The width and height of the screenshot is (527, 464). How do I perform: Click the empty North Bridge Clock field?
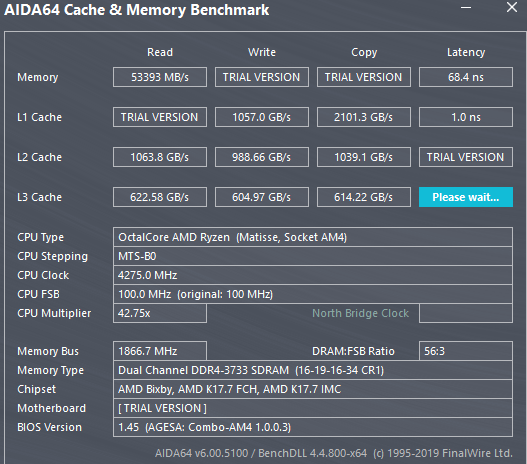[465, 313]
